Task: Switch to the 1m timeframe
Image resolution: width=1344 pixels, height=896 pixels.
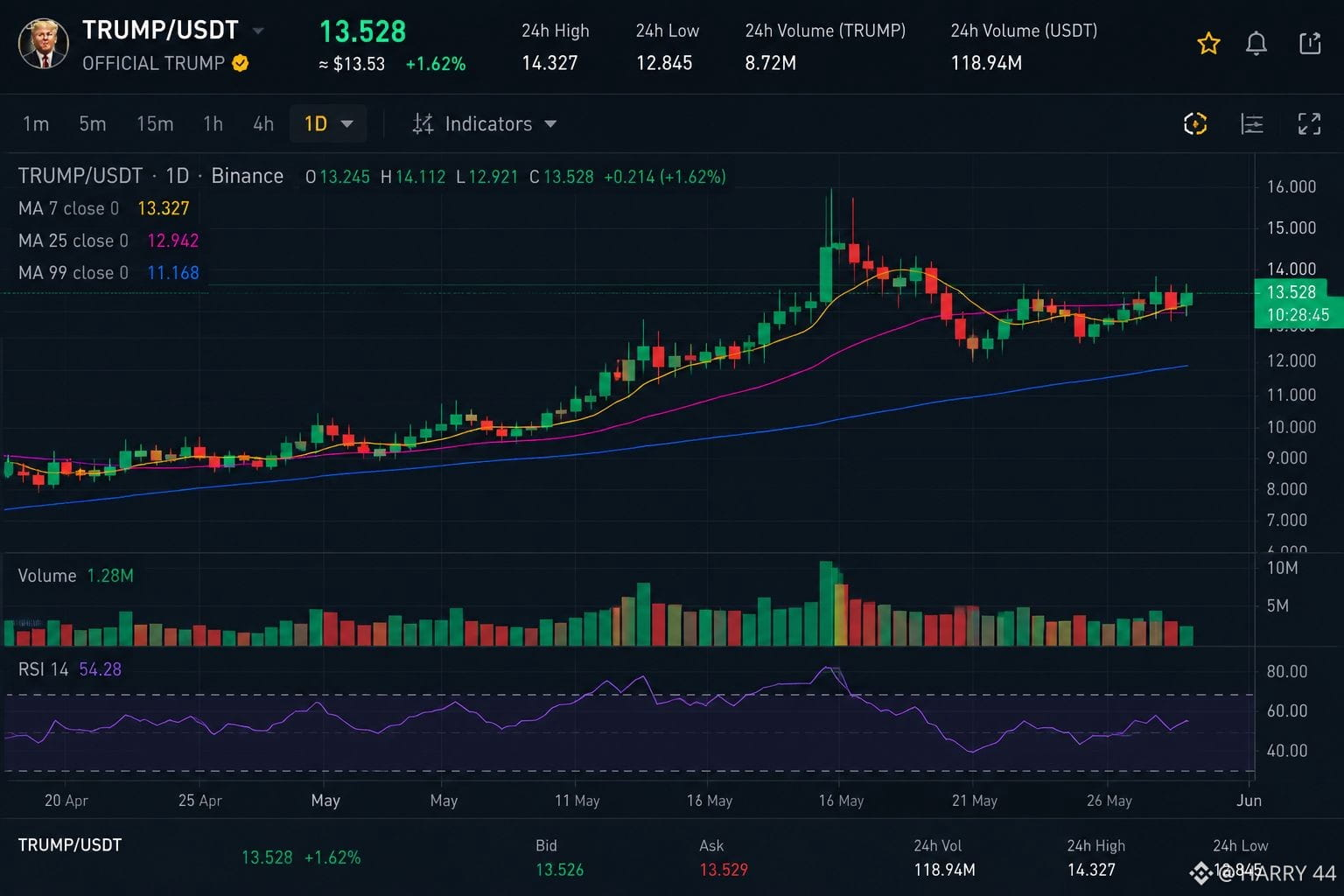Action: click(36, 124)
